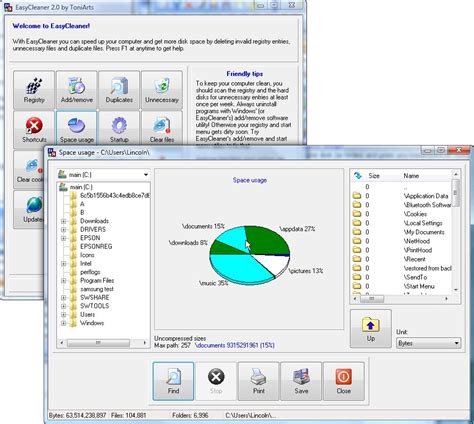Select the \My Documents row
474x424 pixels.
402,232
